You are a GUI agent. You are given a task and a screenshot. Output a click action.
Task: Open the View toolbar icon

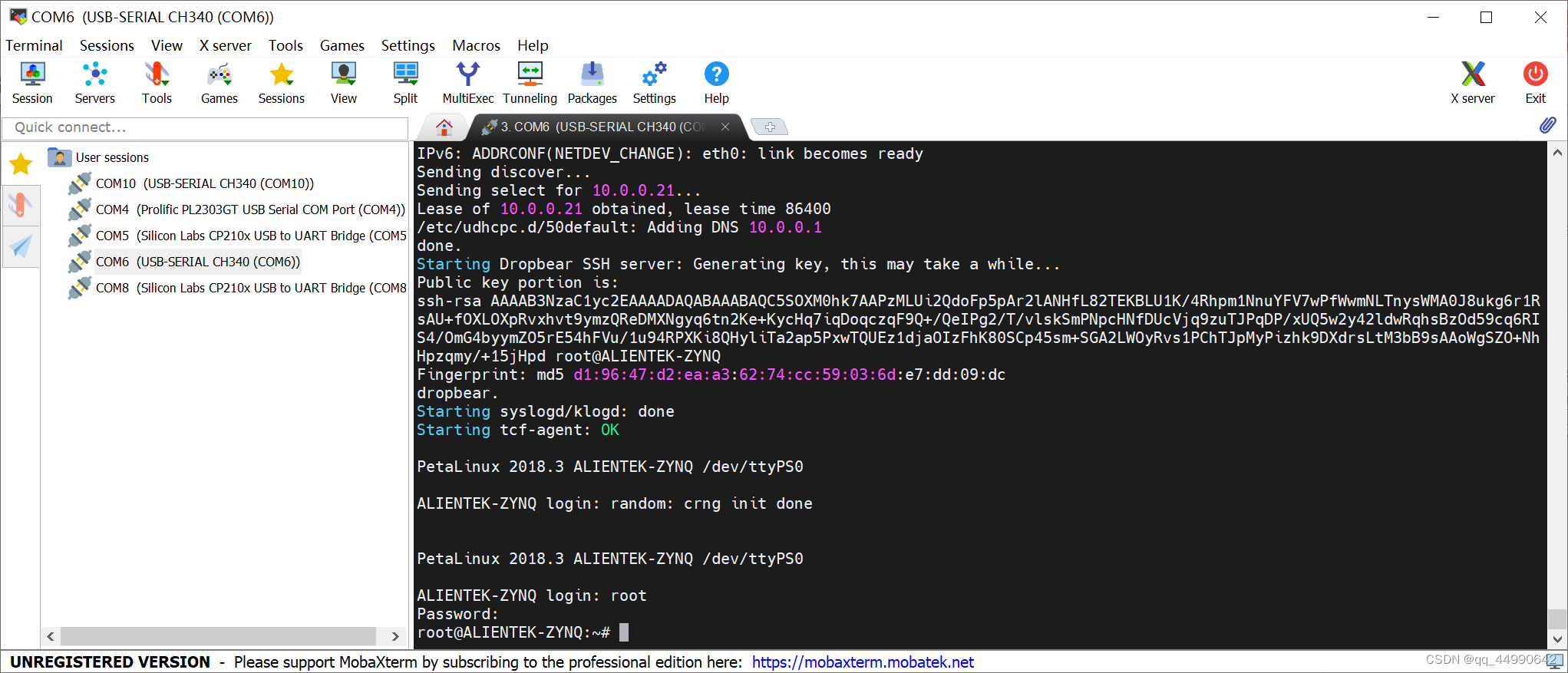pos(344,83)
